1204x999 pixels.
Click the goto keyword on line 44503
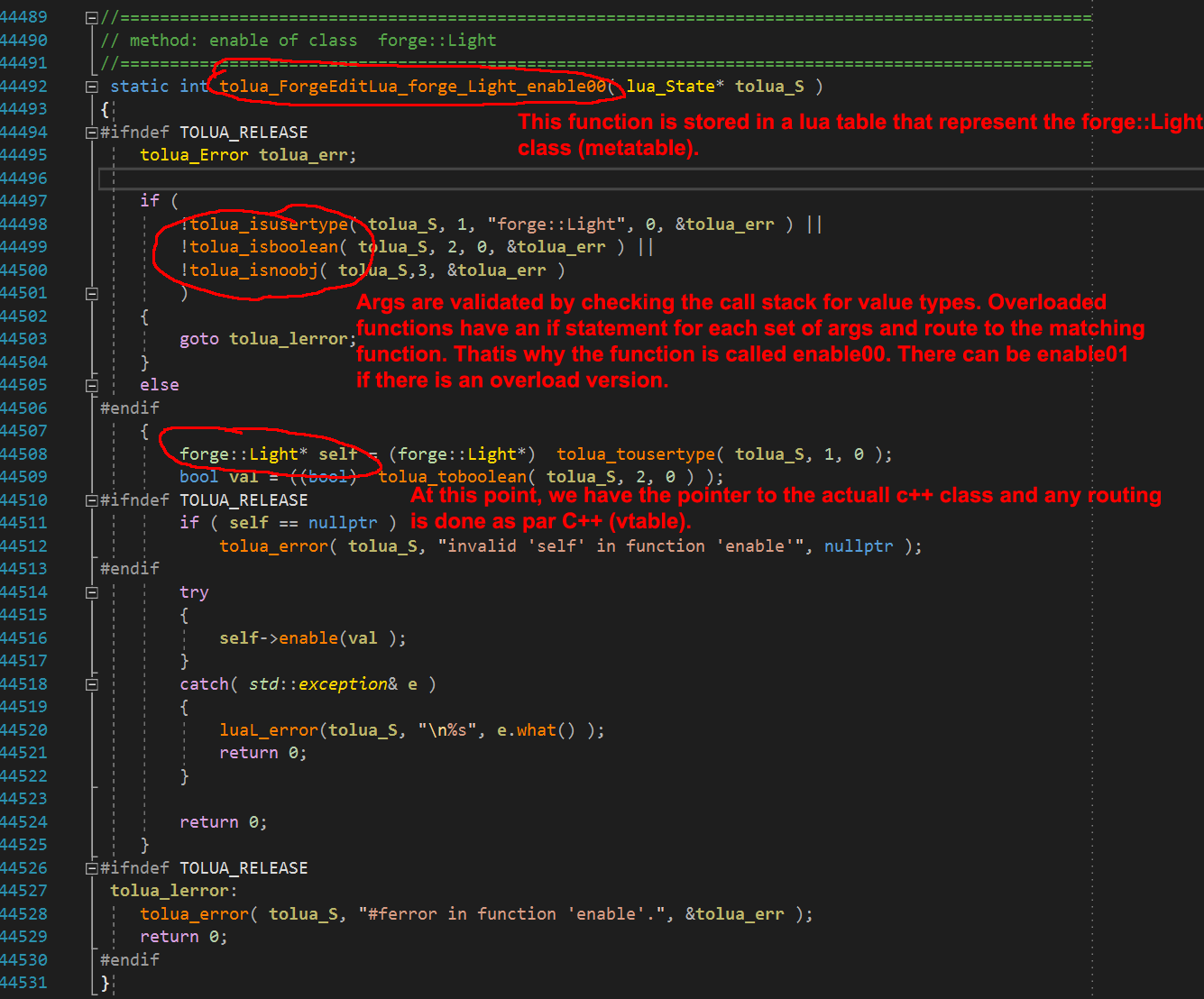tap(199, 339)
